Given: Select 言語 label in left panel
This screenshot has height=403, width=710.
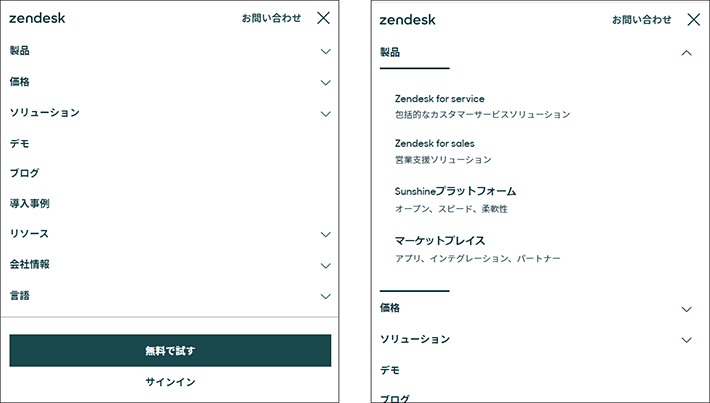Looking at the screenshot, I should click(x=19, y=296).
